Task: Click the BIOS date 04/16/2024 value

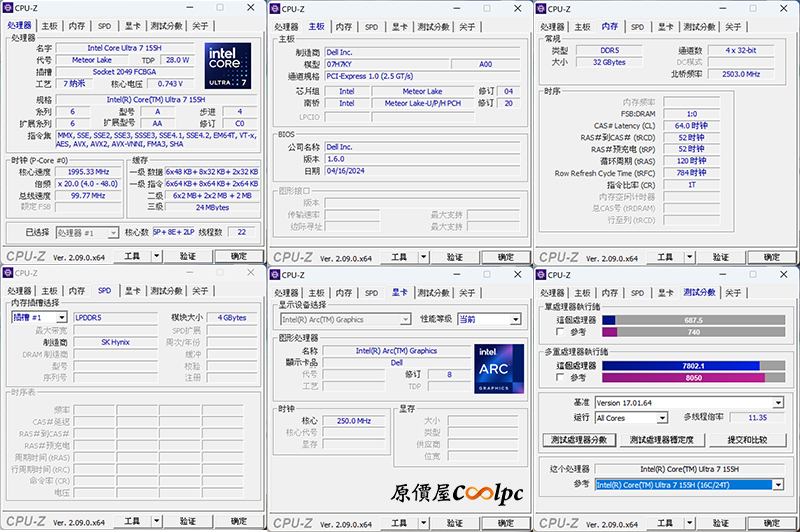Action: tap(422, 171)
